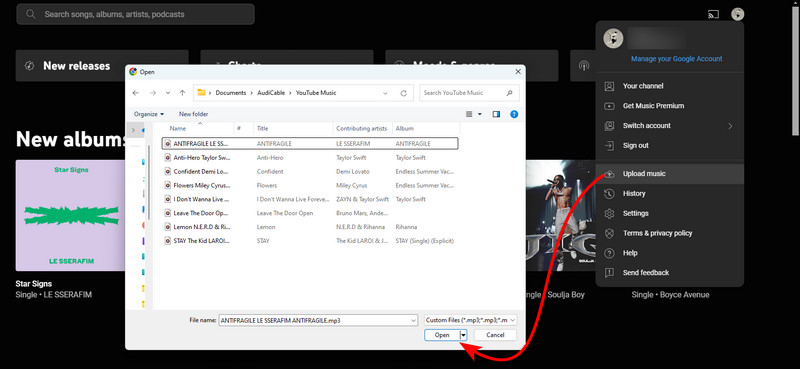800x369 pixels.
Task: Expand the address bar path dropdown
Action: pos(385,93)
